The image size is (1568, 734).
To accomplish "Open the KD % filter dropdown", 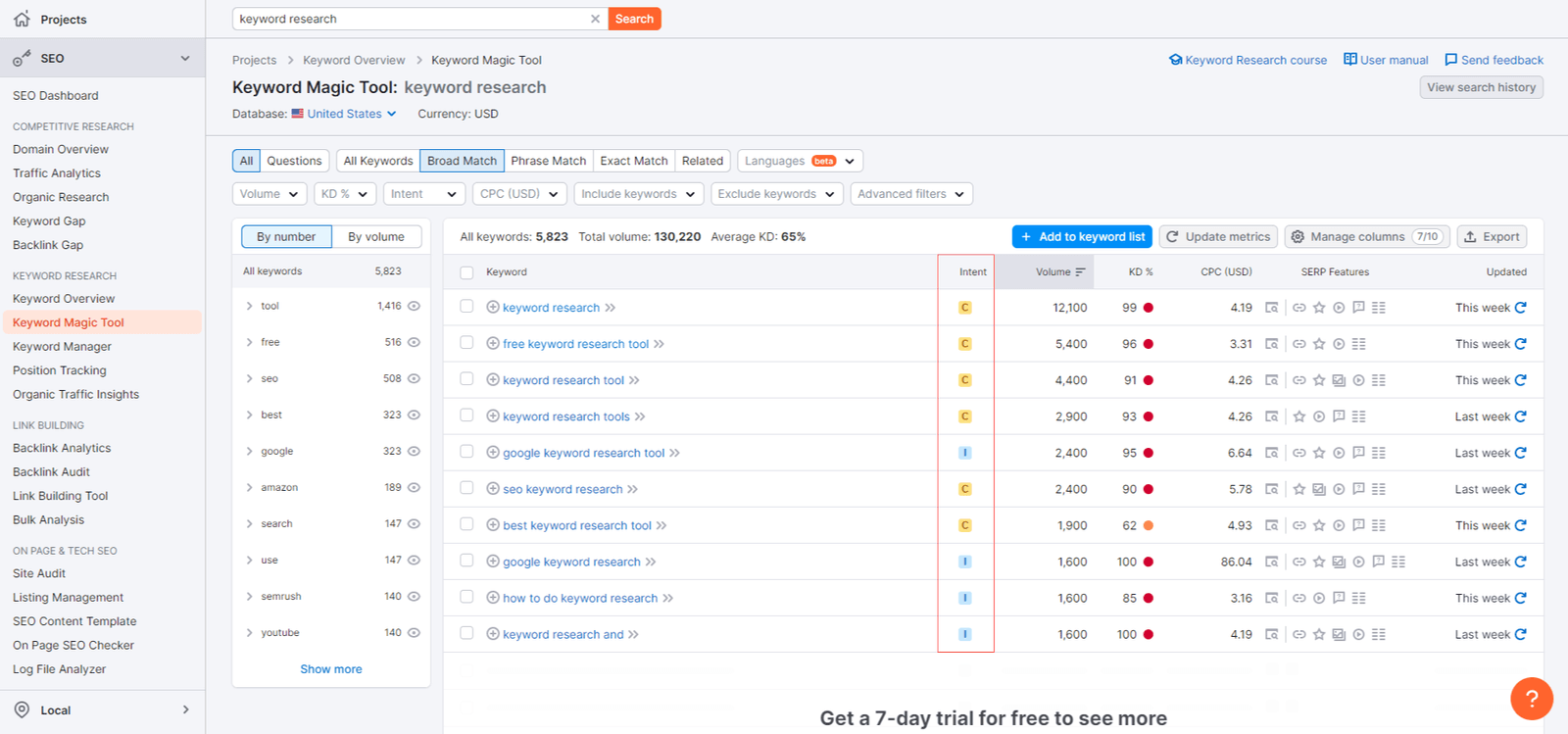I will 345,194.
